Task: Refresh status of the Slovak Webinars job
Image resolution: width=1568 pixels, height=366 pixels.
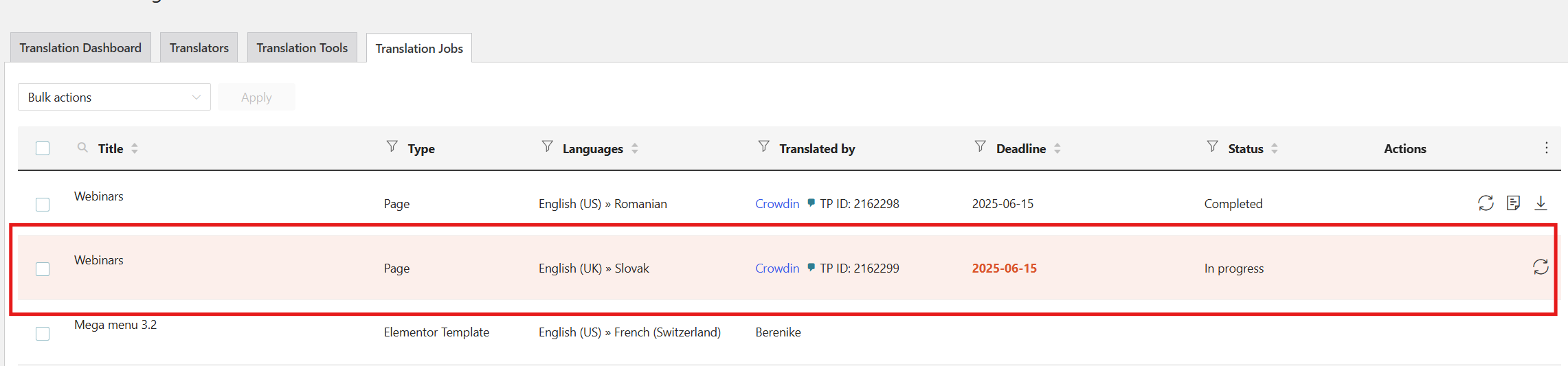Action: tap(1541, 267)
